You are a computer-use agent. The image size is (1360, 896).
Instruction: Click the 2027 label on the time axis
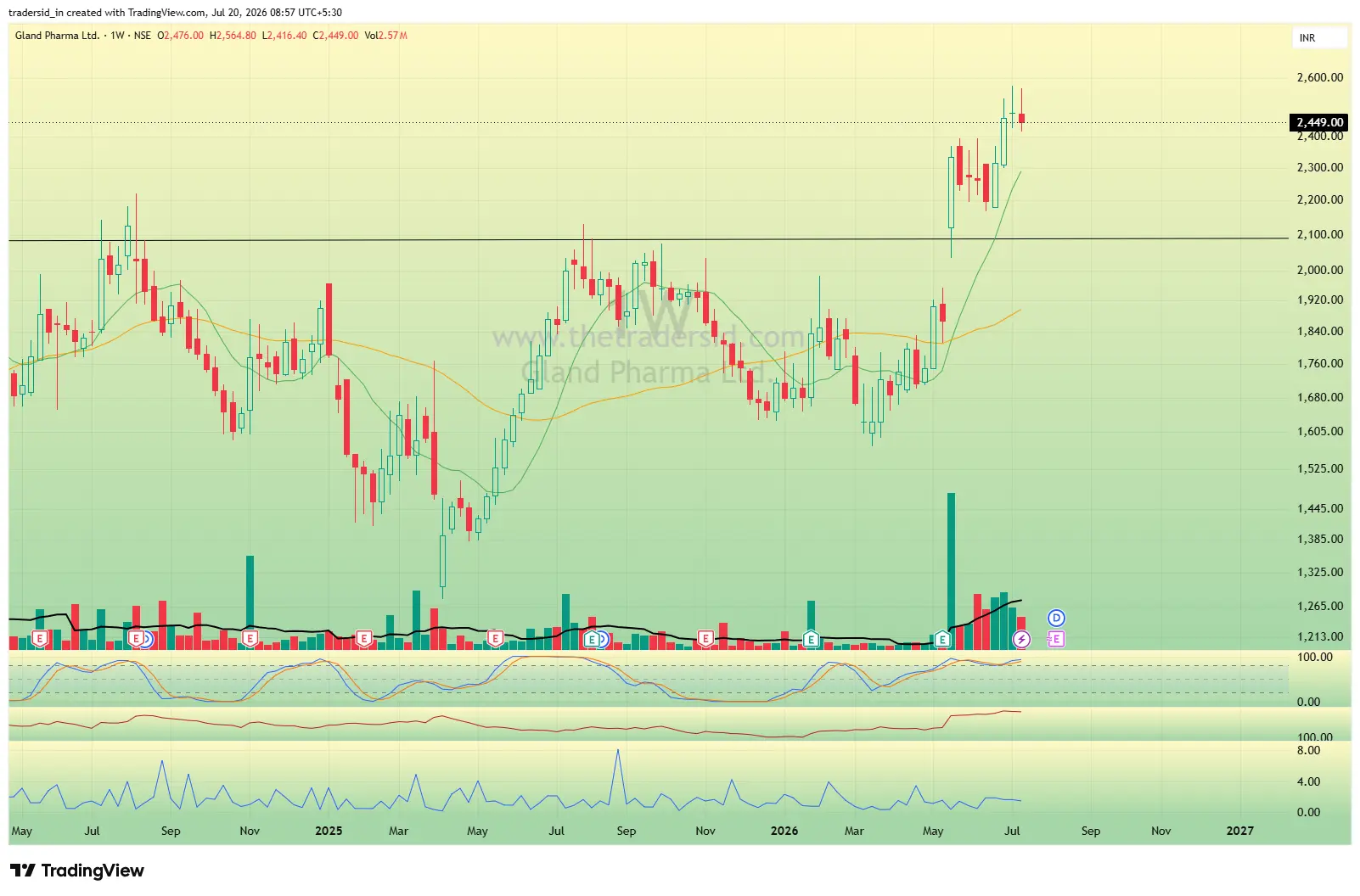coord(1239,831)
